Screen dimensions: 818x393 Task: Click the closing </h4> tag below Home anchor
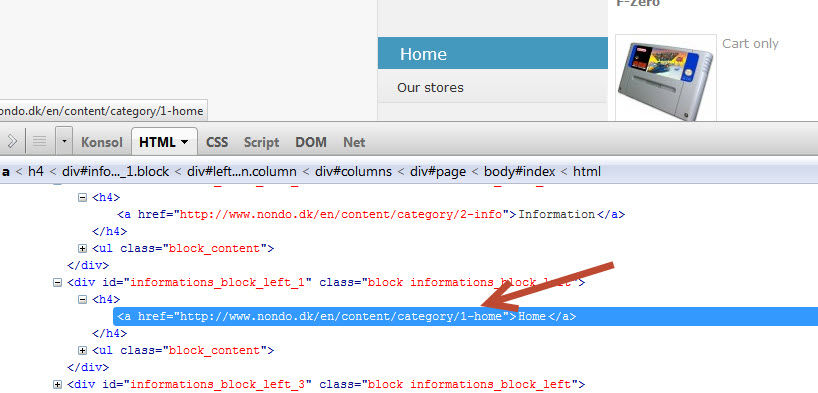point(110,334)
